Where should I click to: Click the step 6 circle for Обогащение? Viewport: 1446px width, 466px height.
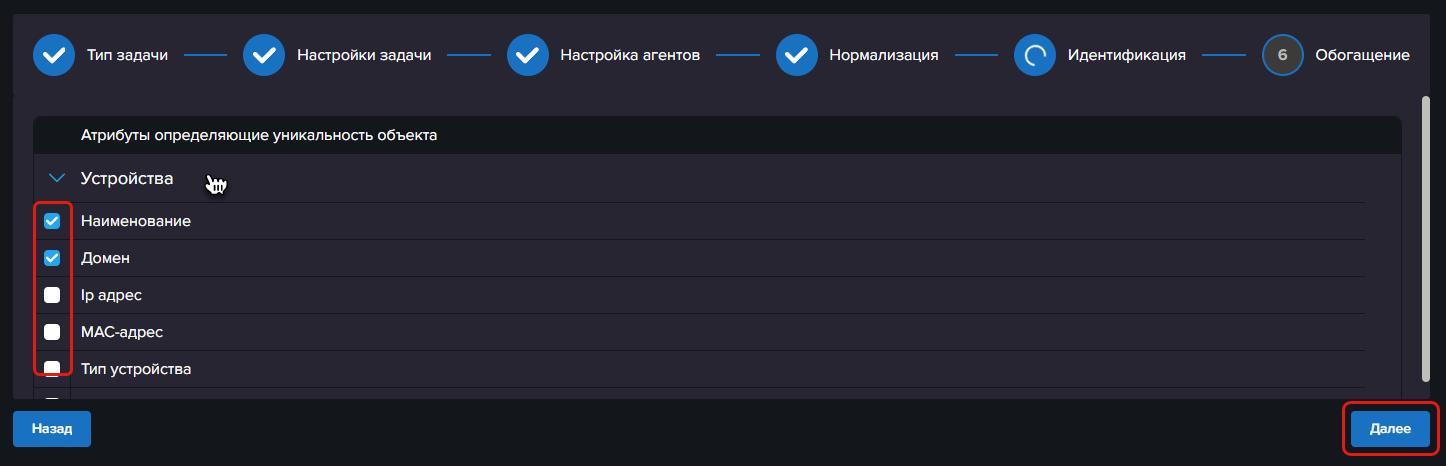click(1282, 55)
